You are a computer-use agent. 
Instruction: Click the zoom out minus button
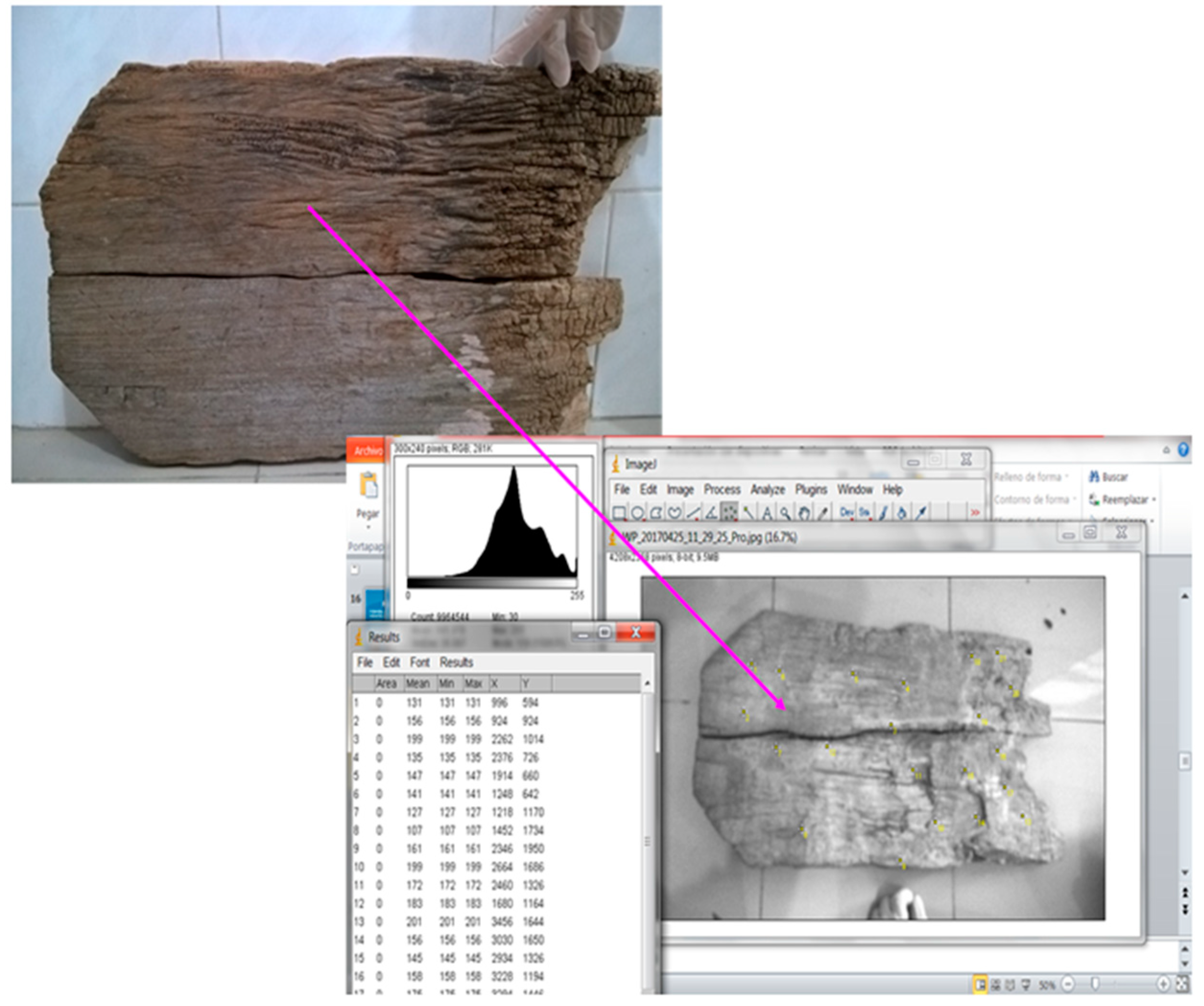pyautogui.click(x=1068, y=984)
